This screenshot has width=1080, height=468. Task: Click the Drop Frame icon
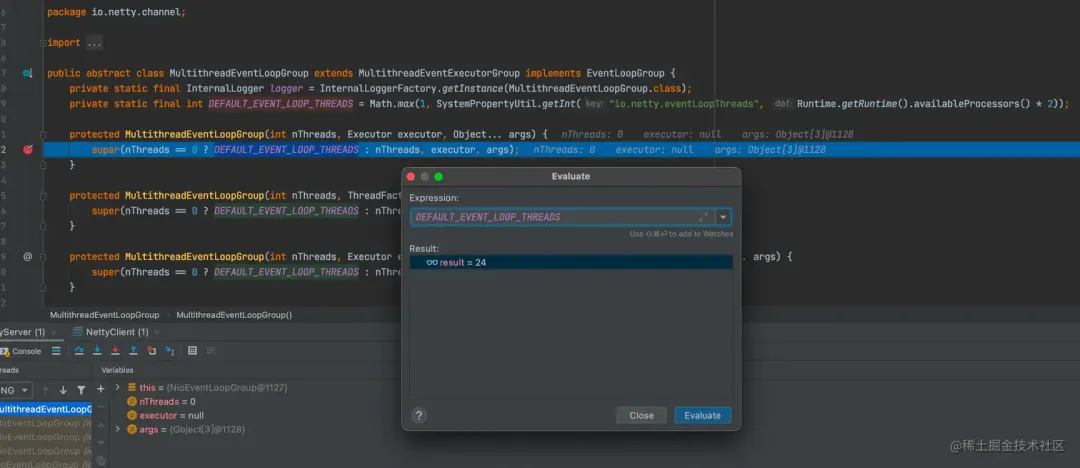click(x=152, y=351)
